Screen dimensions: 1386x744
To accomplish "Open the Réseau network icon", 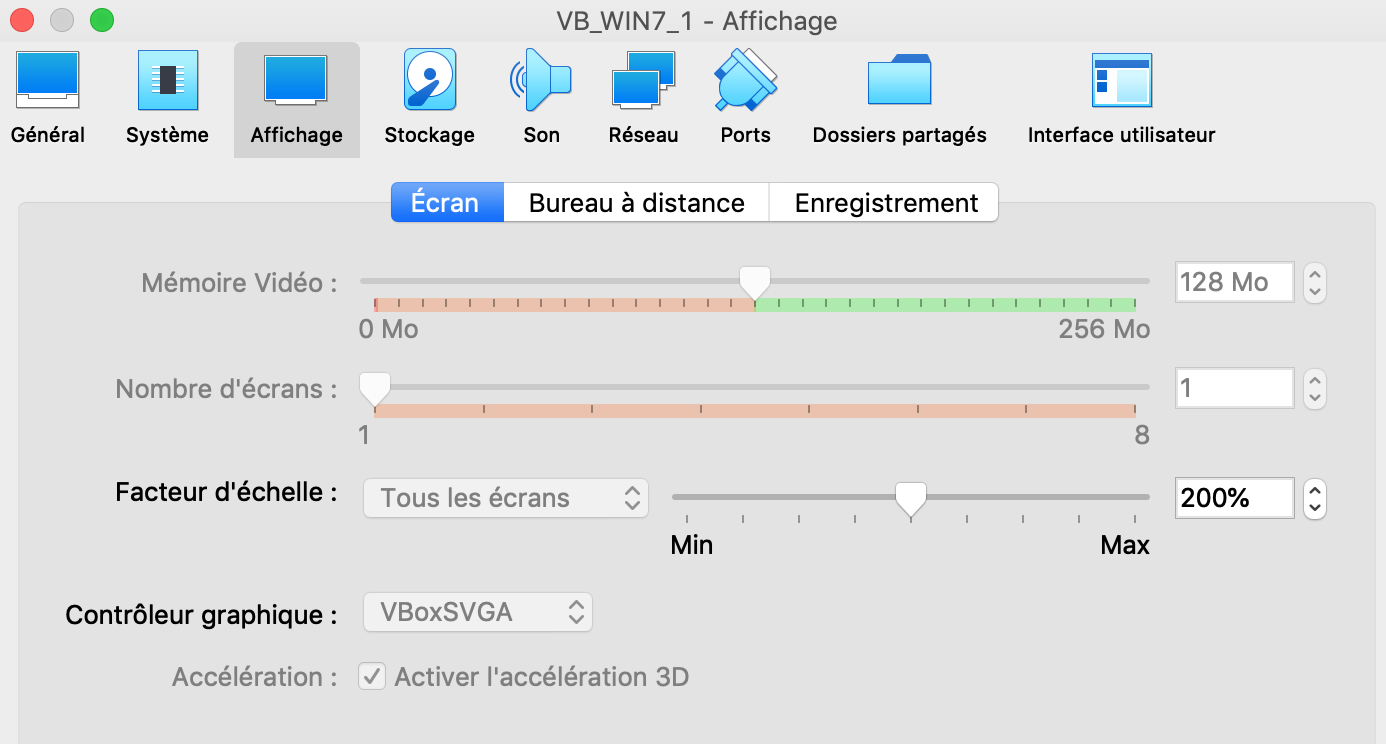I will (x=643, y=82).
